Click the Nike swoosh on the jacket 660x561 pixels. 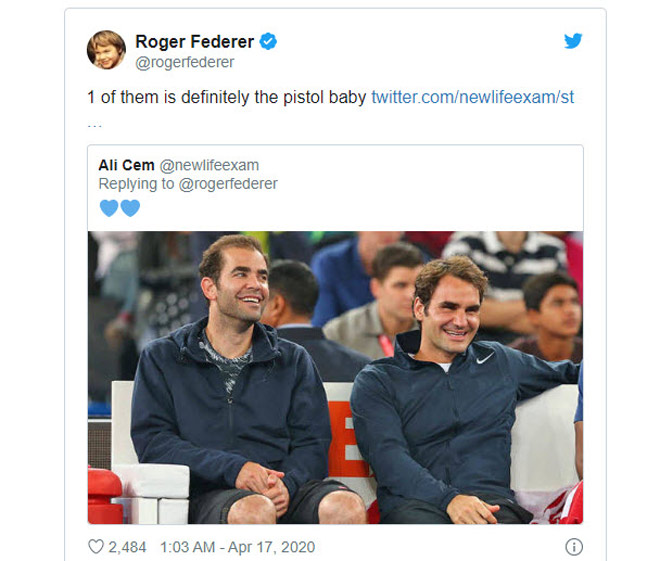click(x=485, y=357)
